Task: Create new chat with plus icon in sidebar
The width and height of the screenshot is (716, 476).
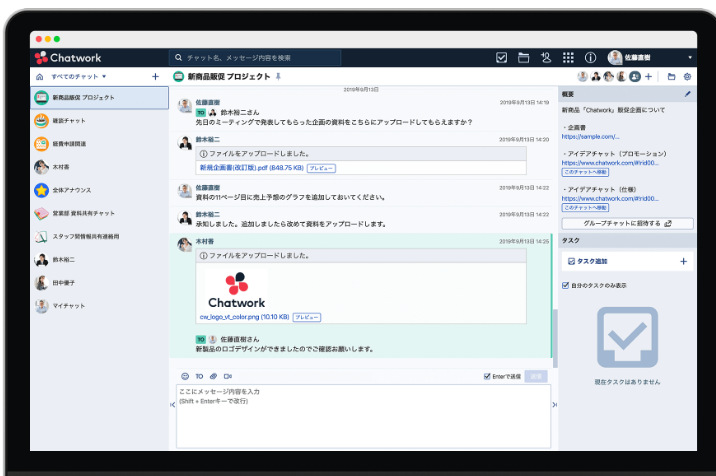Action: (x=155, y=77)
